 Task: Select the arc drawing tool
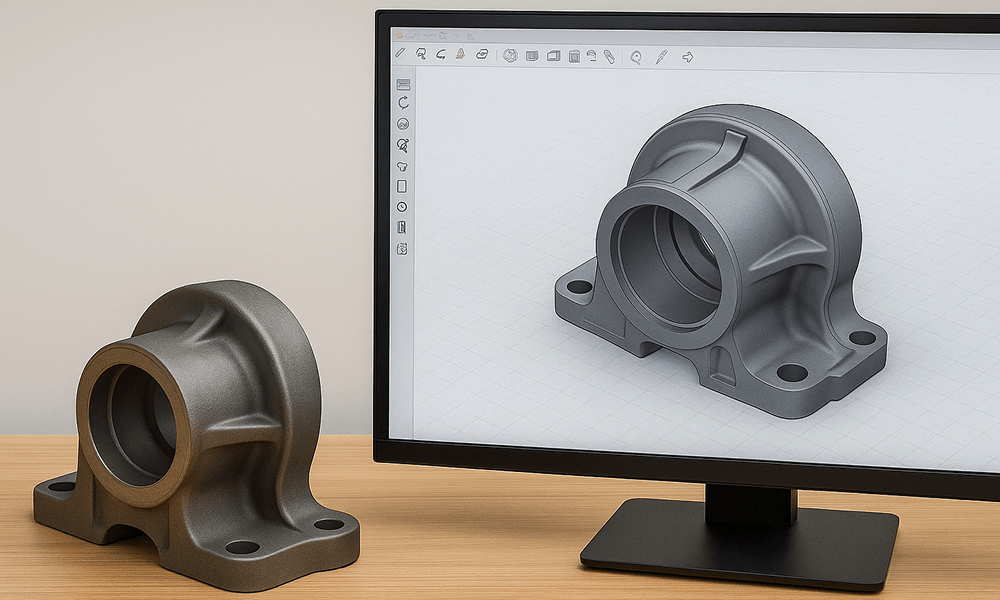[x=440, y=55]
